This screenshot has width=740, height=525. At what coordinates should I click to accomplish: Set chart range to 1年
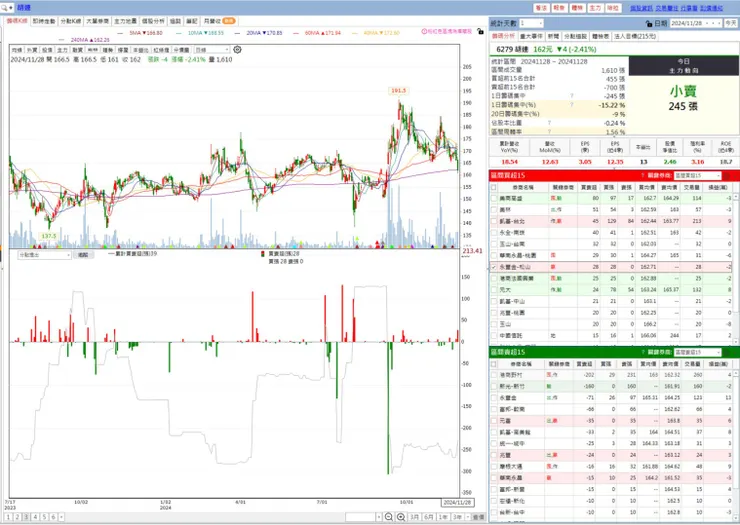tap(443, 517)
